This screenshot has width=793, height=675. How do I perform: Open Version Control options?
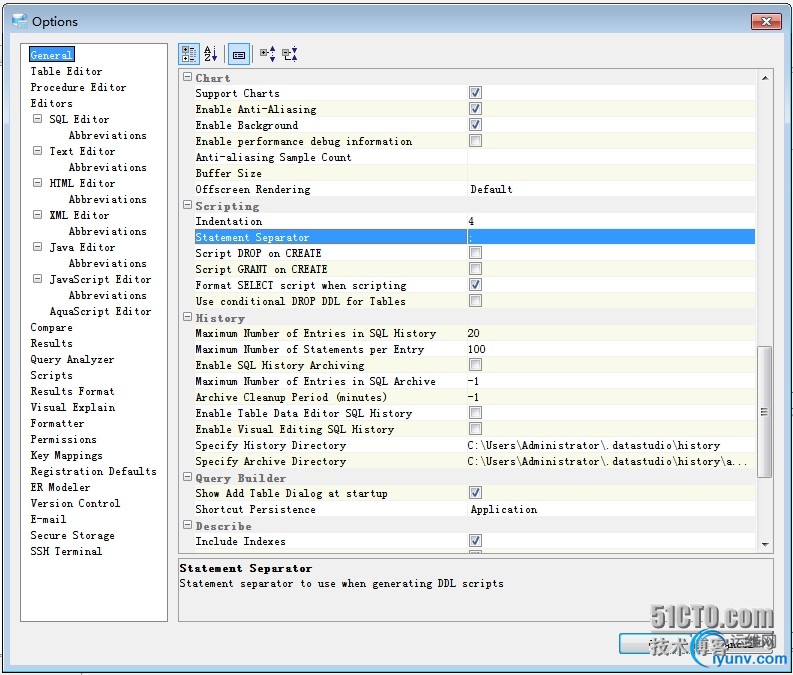(75, 504)
